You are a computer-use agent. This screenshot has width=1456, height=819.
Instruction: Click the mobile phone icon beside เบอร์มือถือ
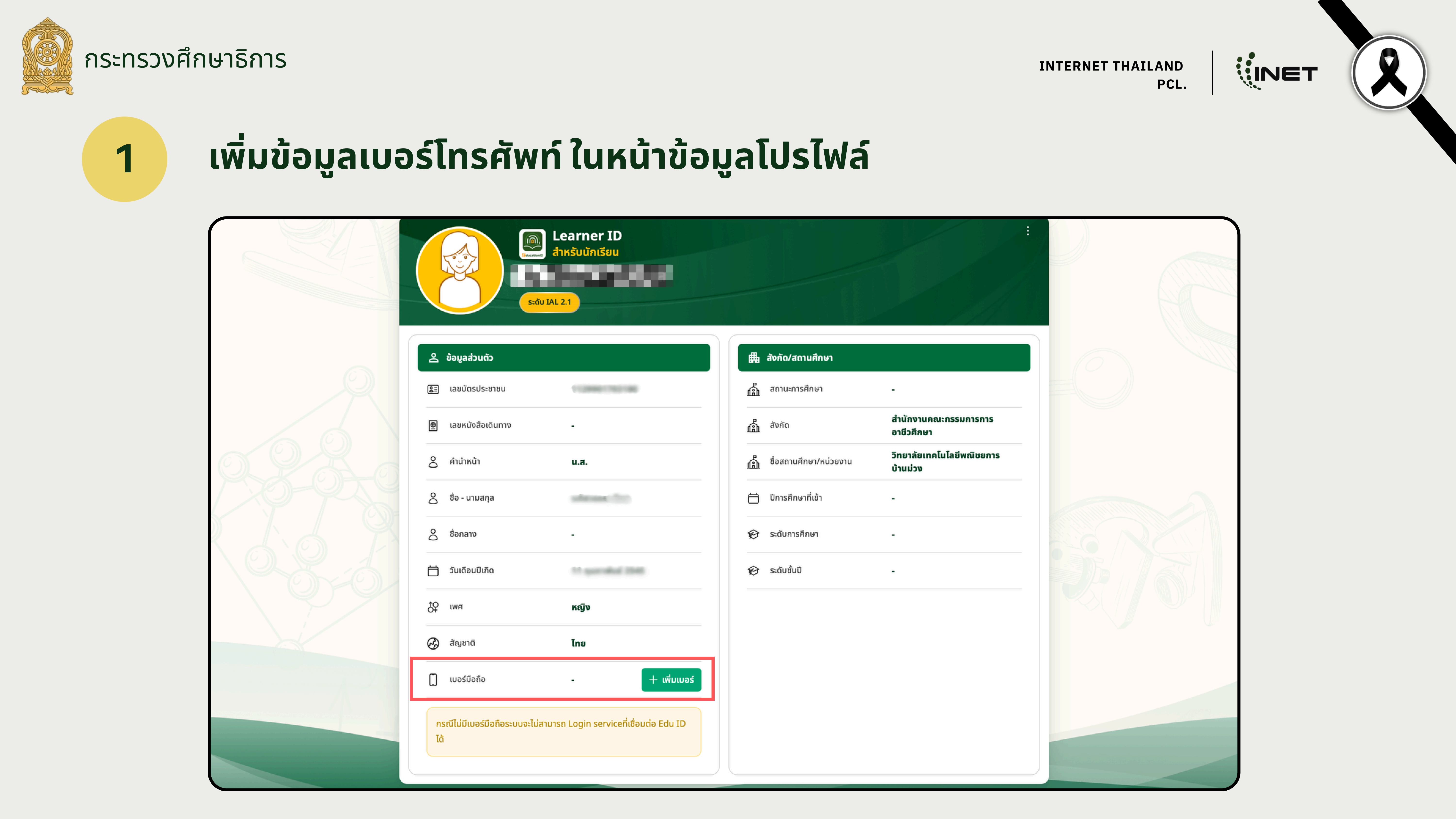(x=433, y=679)
